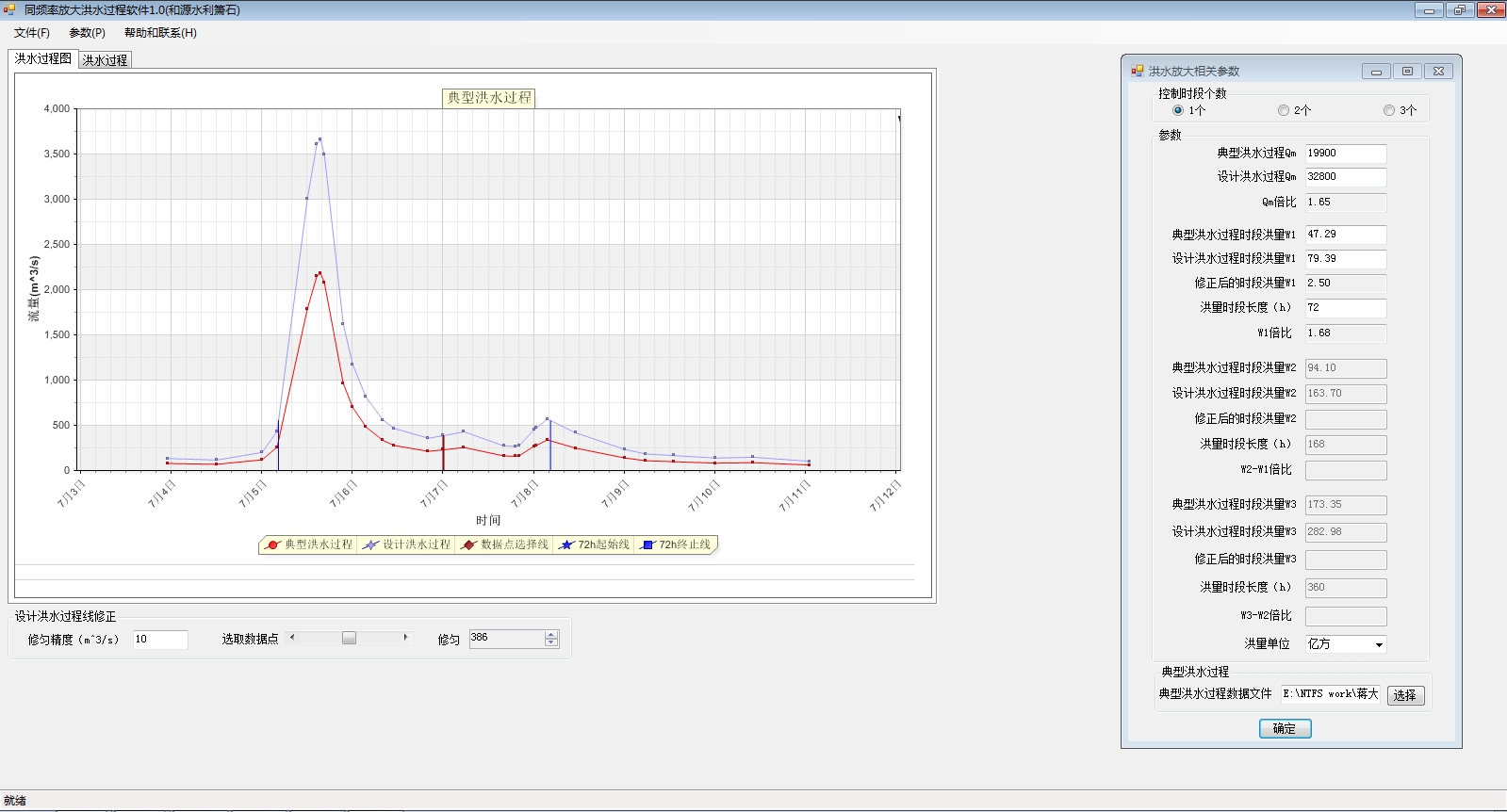
Task: Click the 数据点选择线 legend icon
Action: coord(468,544)
